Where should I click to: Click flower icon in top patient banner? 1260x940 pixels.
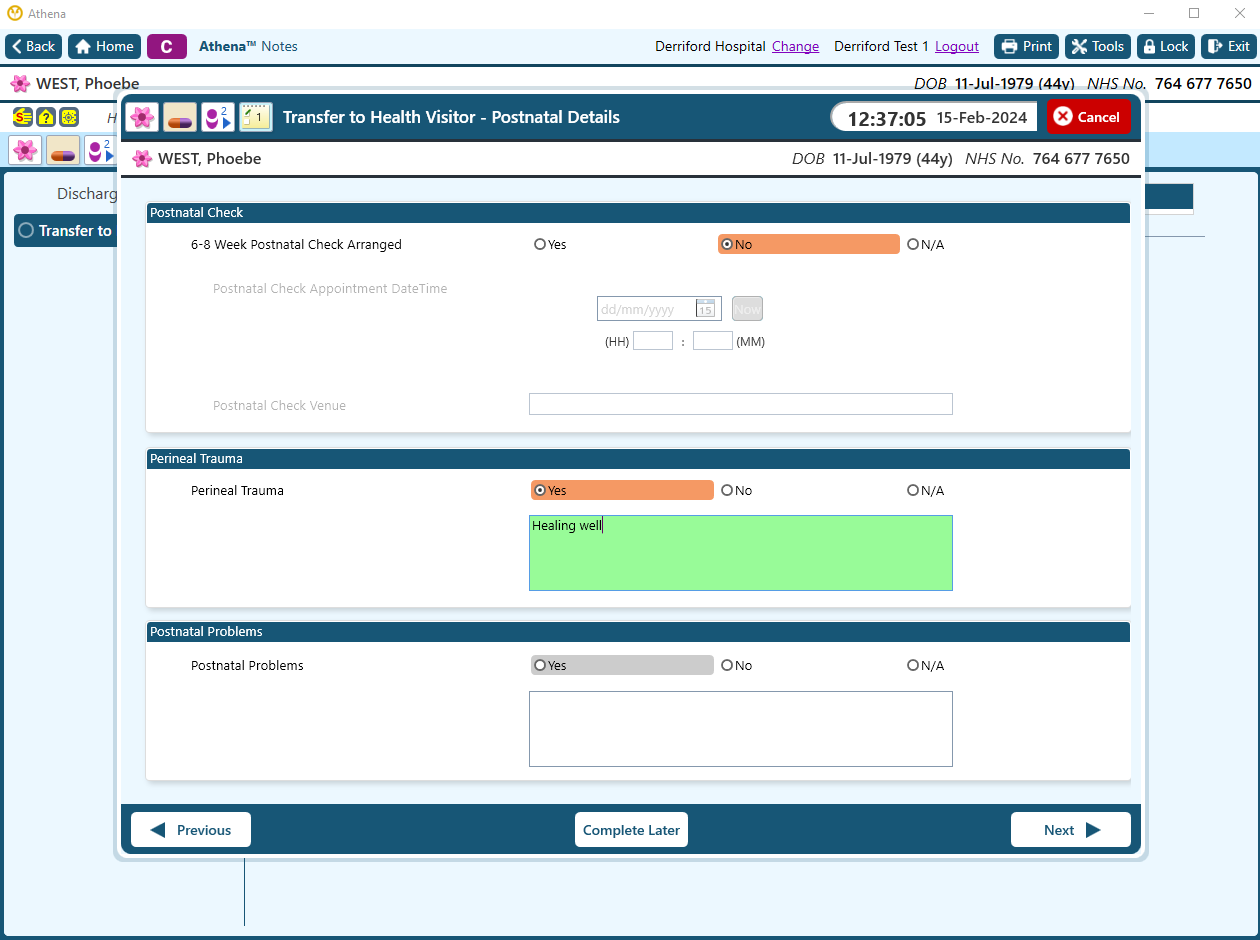tap(20, 84)
